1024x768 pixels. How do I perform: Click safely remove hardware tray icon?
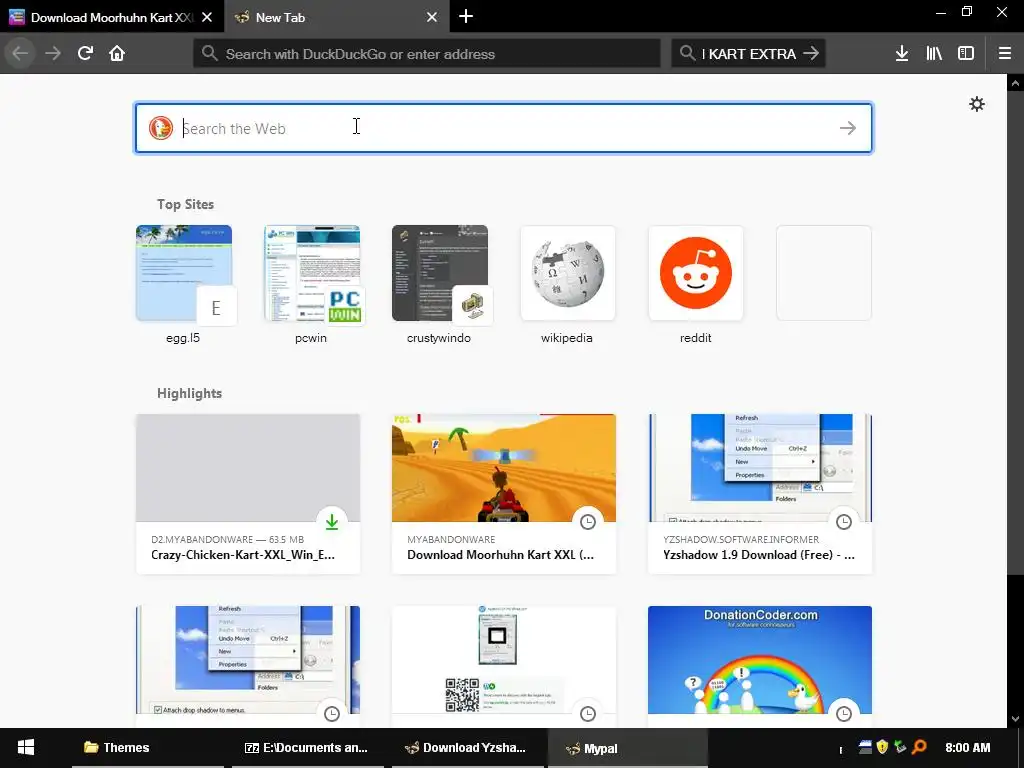pos(901,747)
